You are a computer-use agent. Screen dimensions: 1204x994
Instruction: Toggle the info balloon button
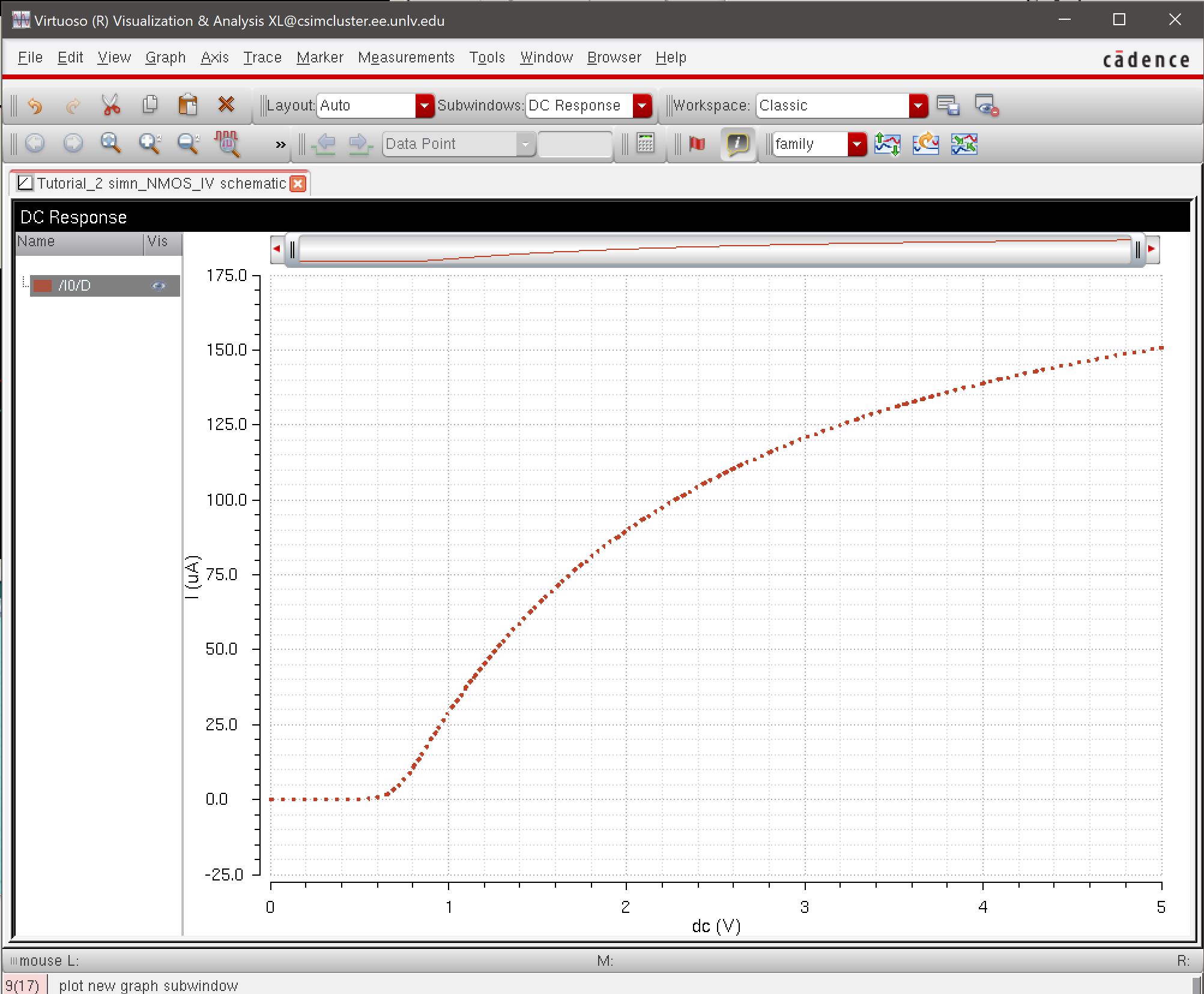737,144
